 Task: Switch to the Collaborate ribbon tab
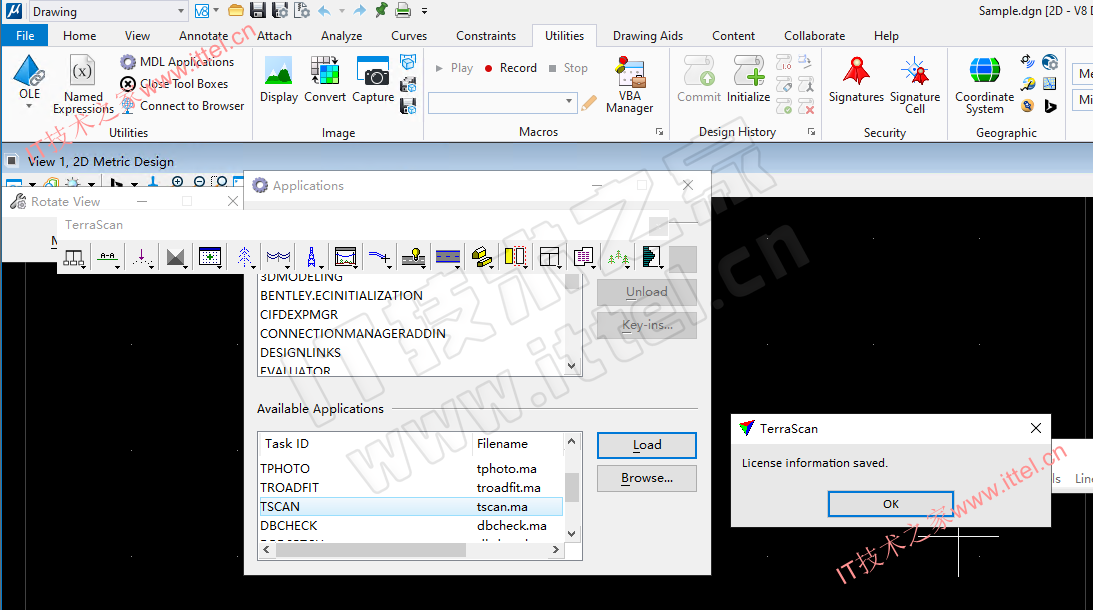[x=814, y=36]
